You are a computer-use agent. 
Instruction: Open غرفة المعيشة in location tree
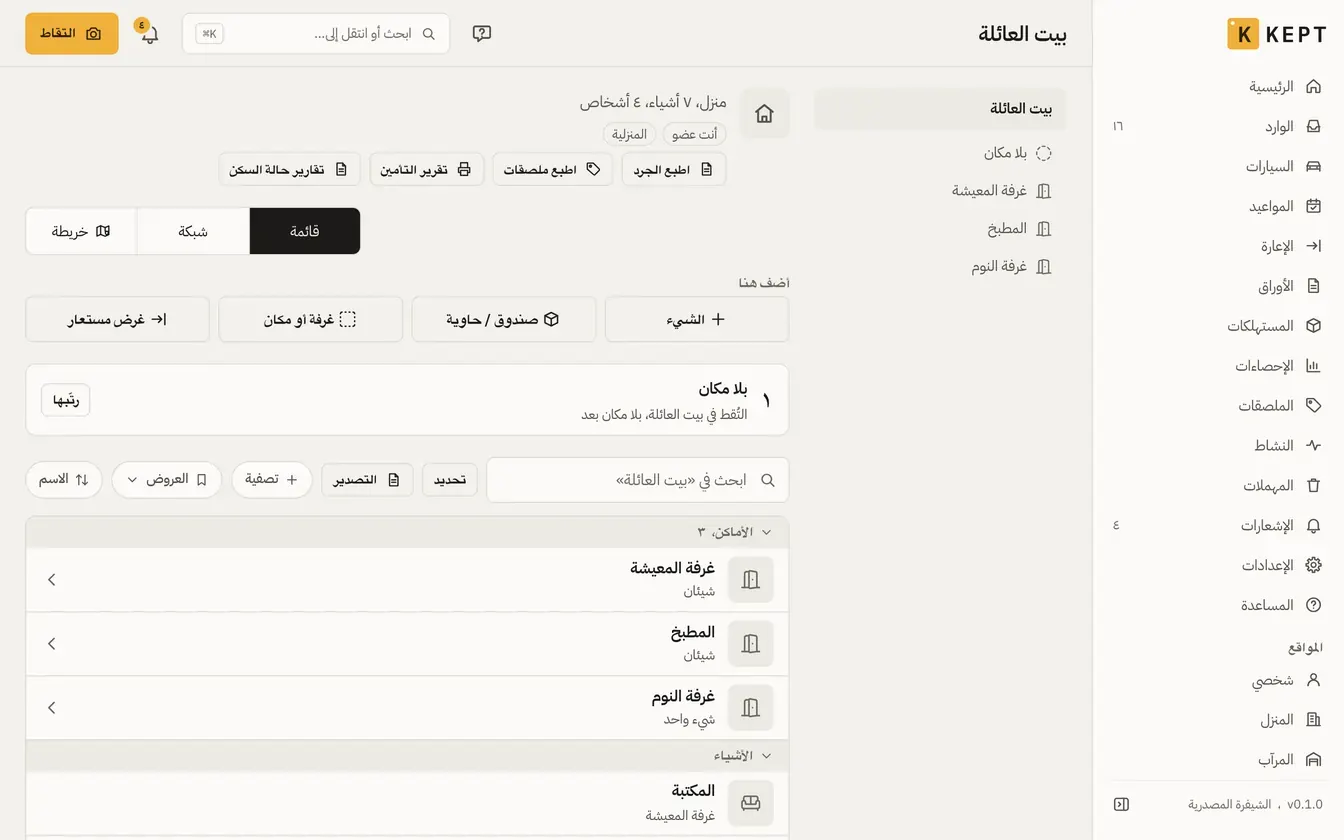click(x=940, y=191)
